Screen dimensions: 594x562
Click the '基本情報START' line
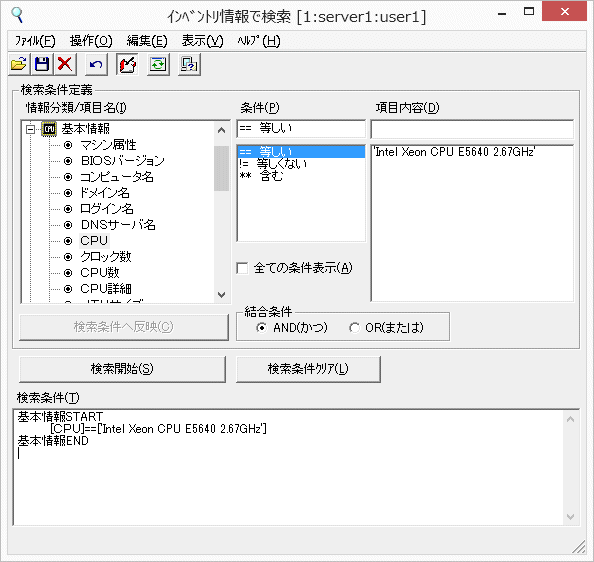coord(60,417)
